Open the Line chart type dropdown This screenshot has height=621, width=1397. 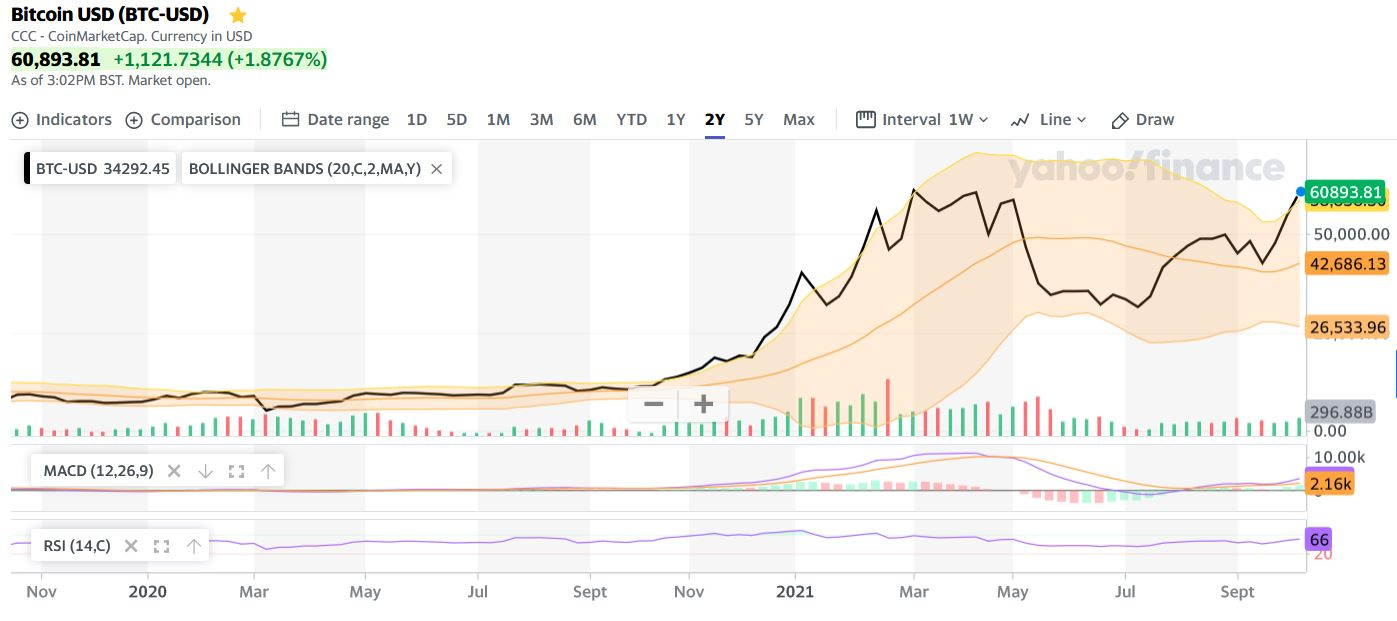pos(1048,119)
